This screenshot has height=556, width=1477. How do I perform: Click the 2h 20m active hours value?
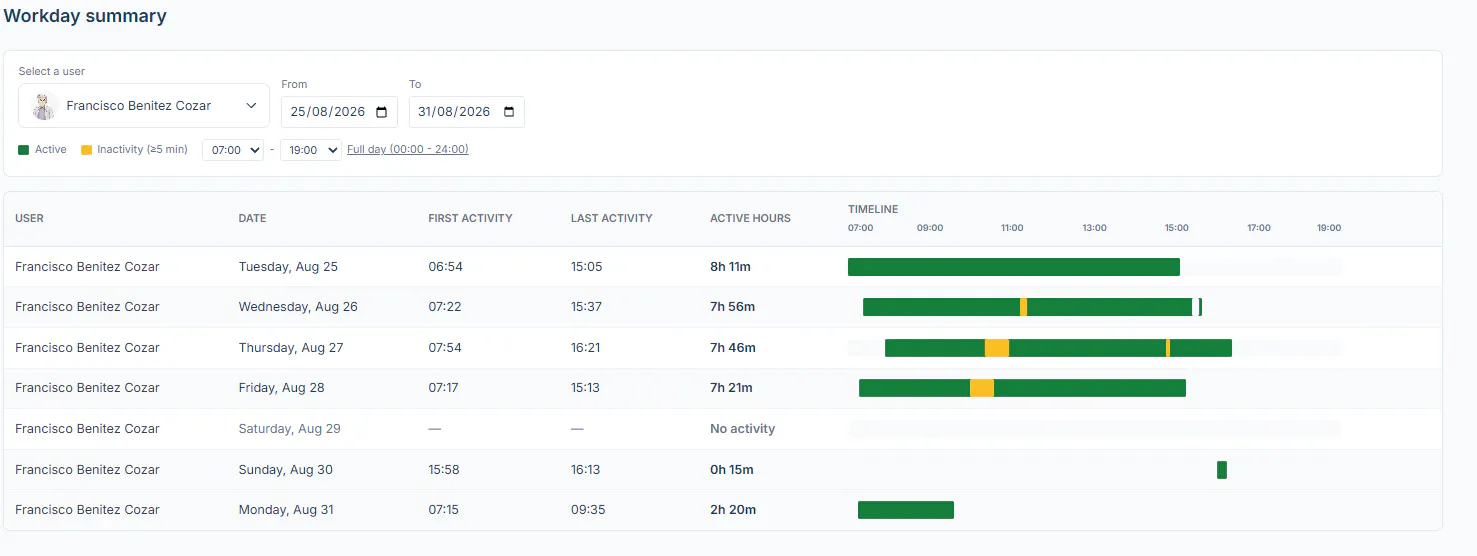tap(733, 510)
